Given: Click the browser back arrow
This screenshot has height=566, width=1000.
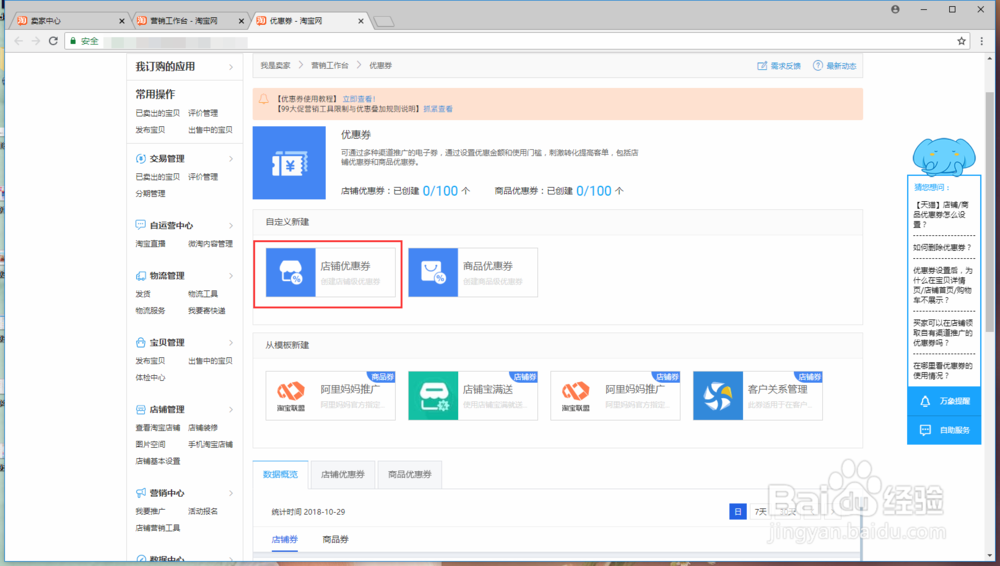Looking at the screenshot, I should (x=18, y=41).
